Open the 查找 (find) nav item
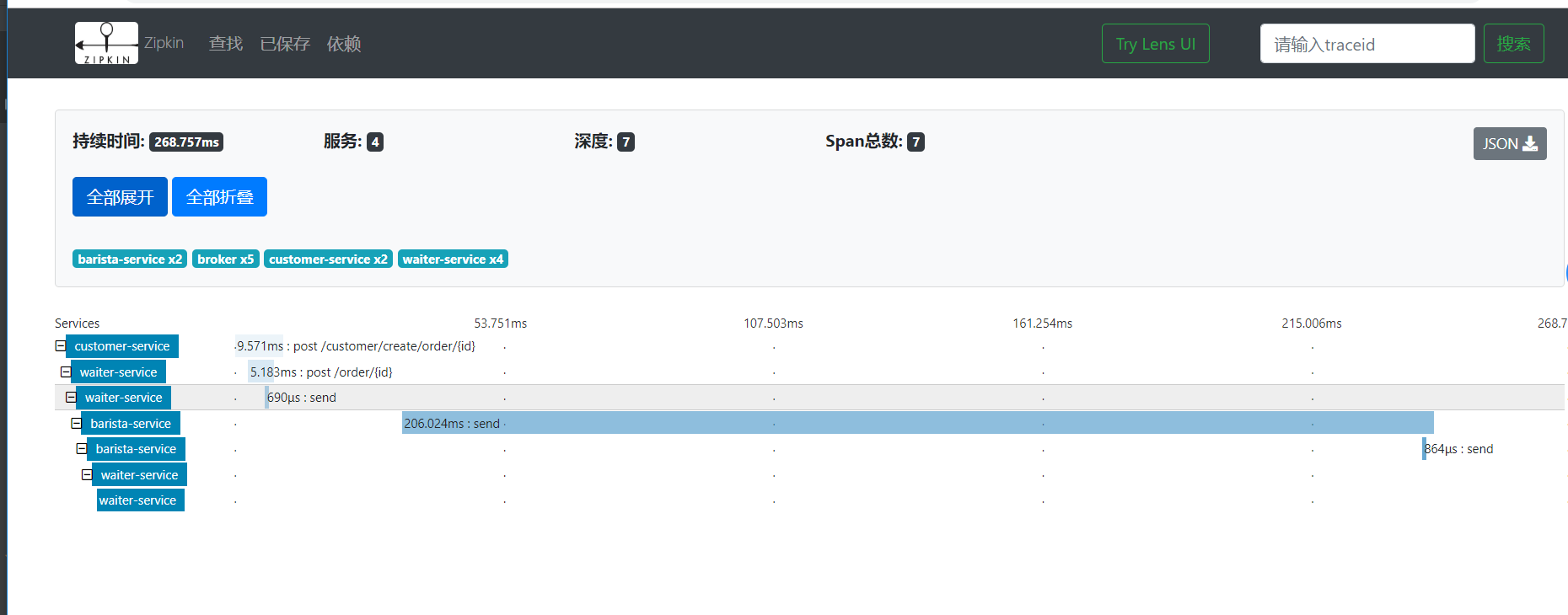 (226, 44)
